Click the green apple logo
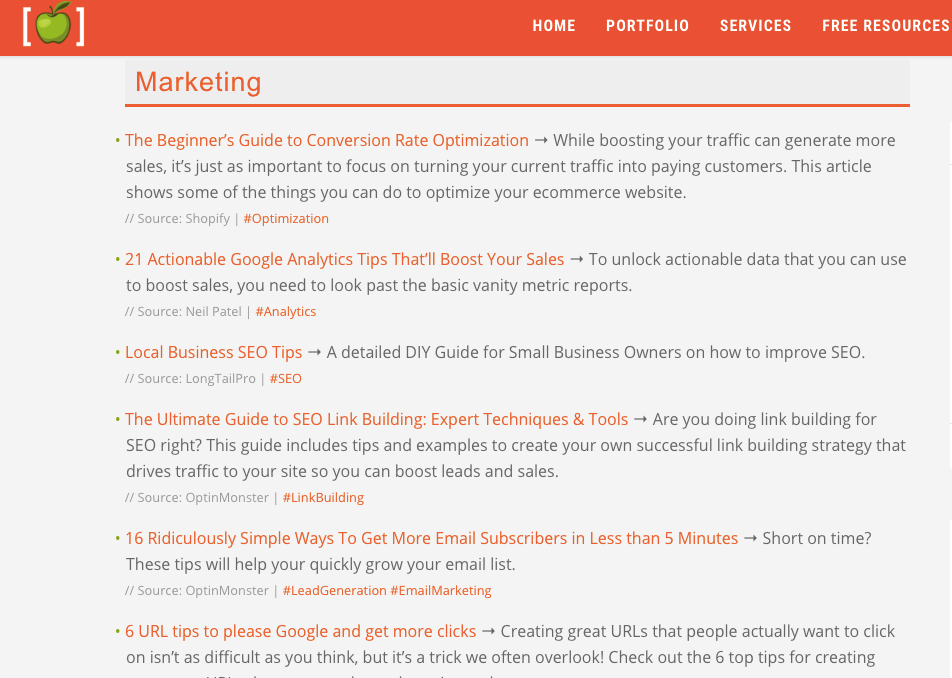 coord(53,24)
